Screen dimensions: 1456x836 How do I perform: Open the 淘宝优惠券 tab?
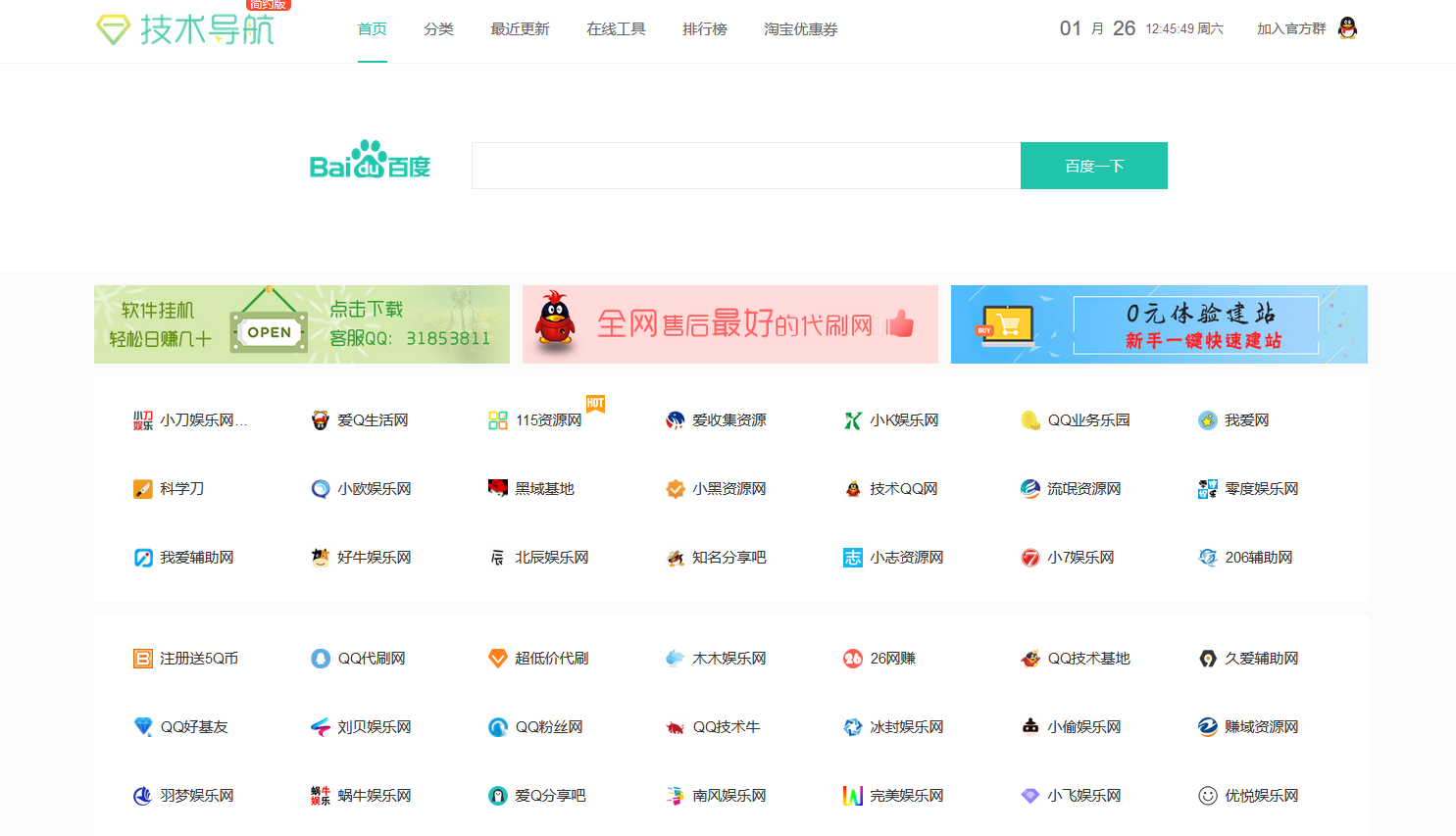pyautogui.click(x=800, y=29)
